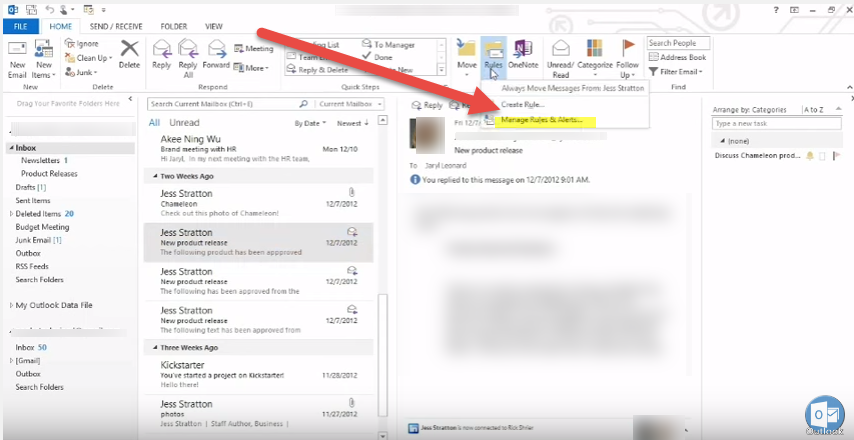Collapse the Three Weeks Ago group
This screenshot has height=440, width=854.
click(155, 347)
